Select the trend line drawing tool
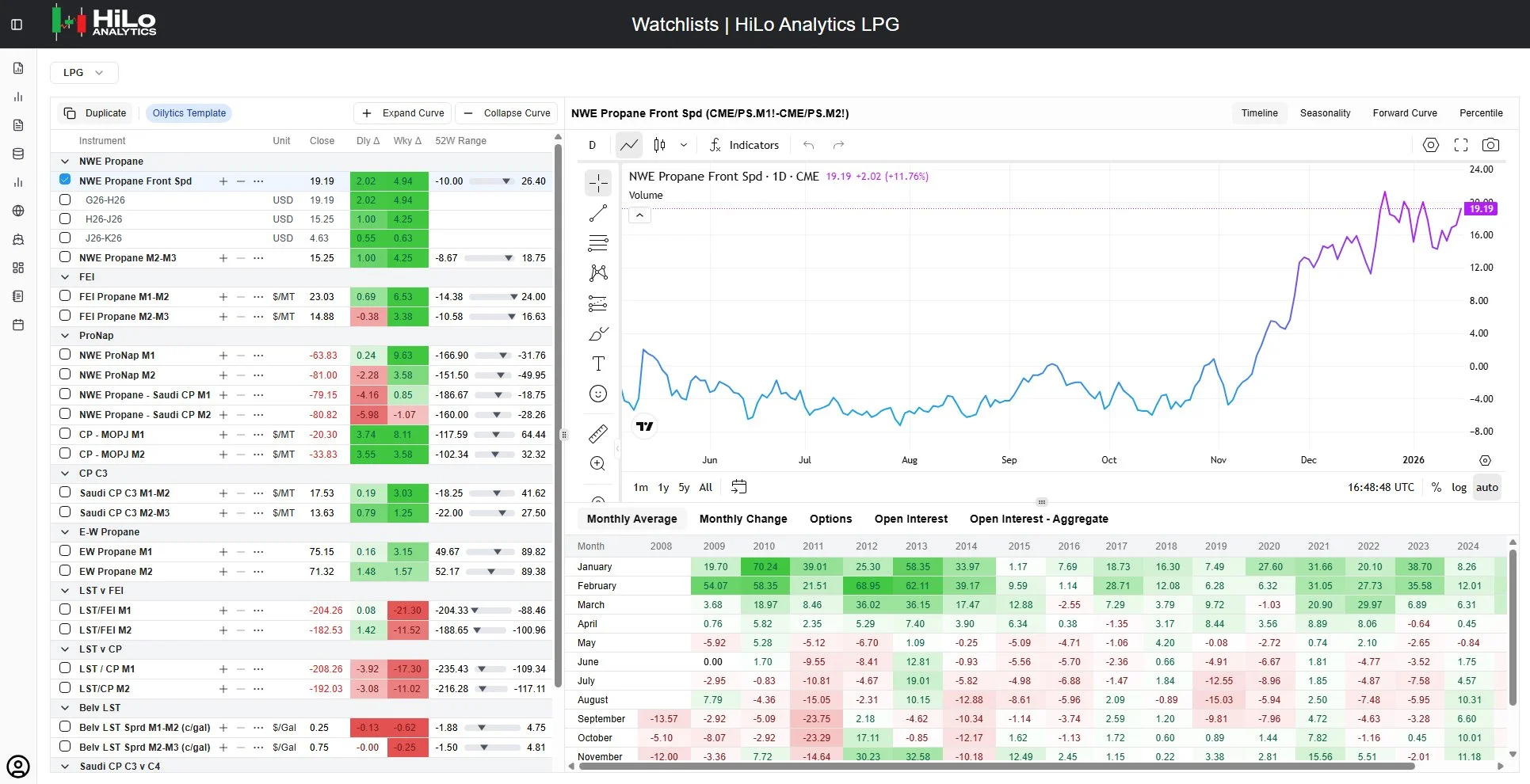 (x=598, y=213)
